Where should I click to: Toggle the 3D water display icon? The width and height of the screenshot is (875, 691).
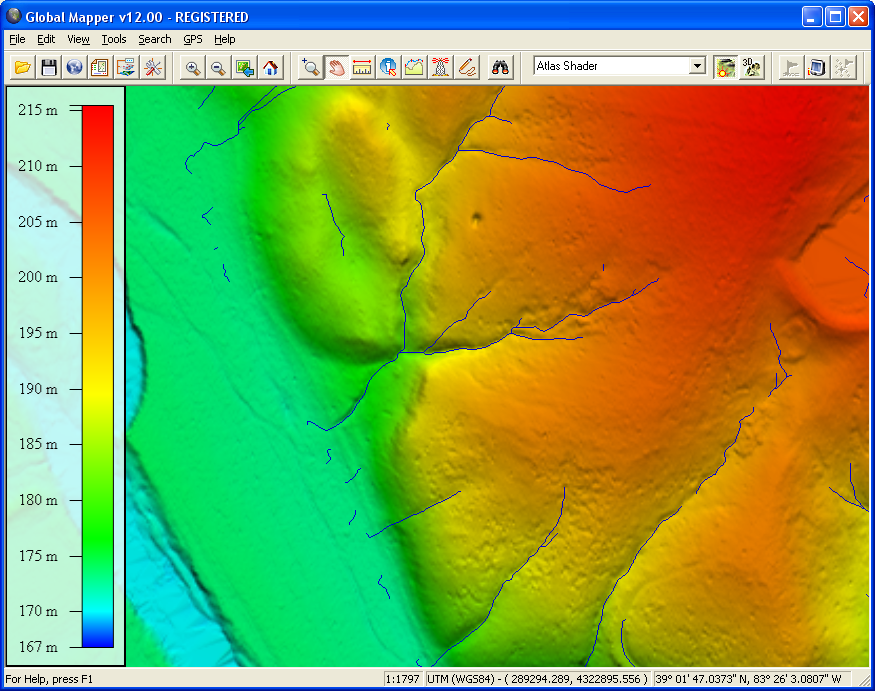click(x=750, y=67)
